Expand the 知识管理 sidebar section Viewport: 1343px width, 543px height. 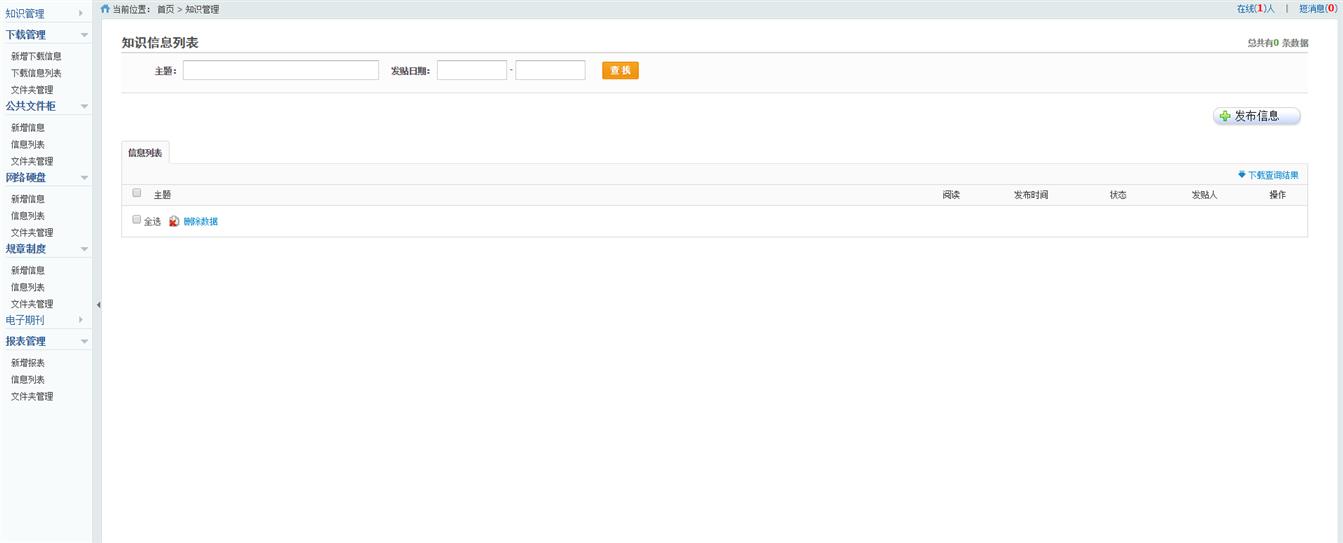[80, 14]
